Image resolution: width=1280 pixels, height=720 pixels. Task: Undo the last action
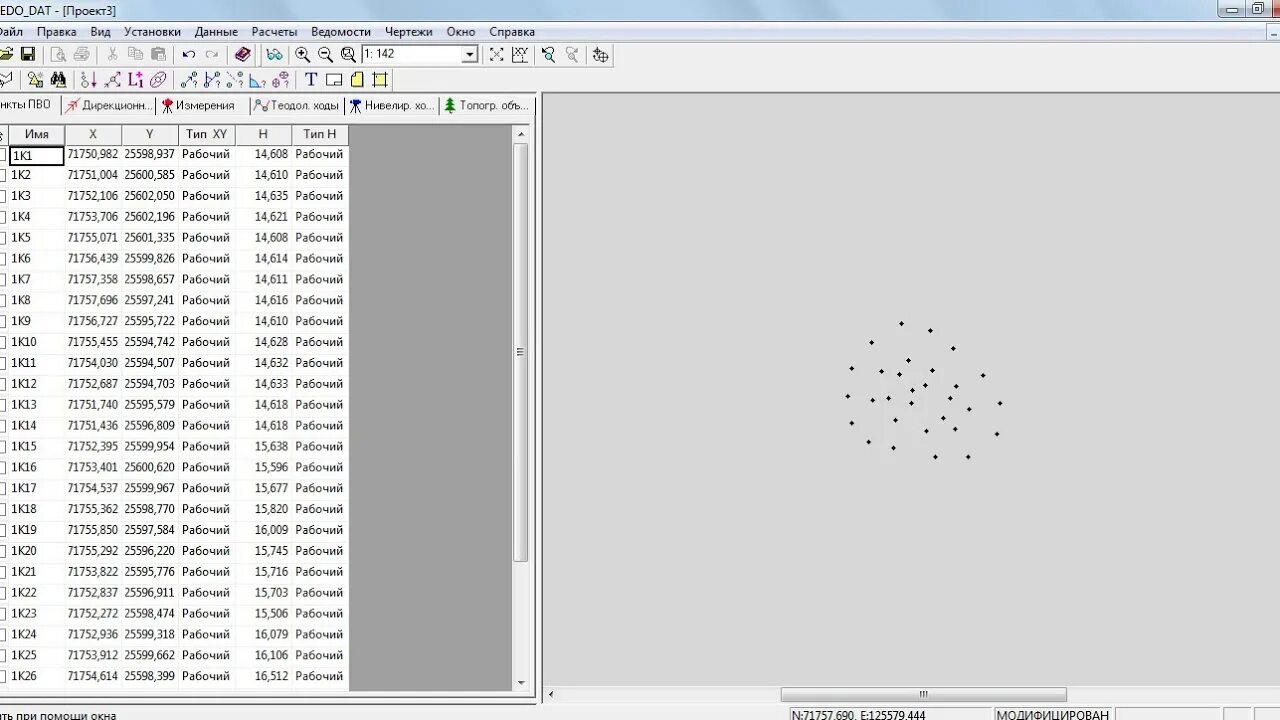tap(188, 54)
